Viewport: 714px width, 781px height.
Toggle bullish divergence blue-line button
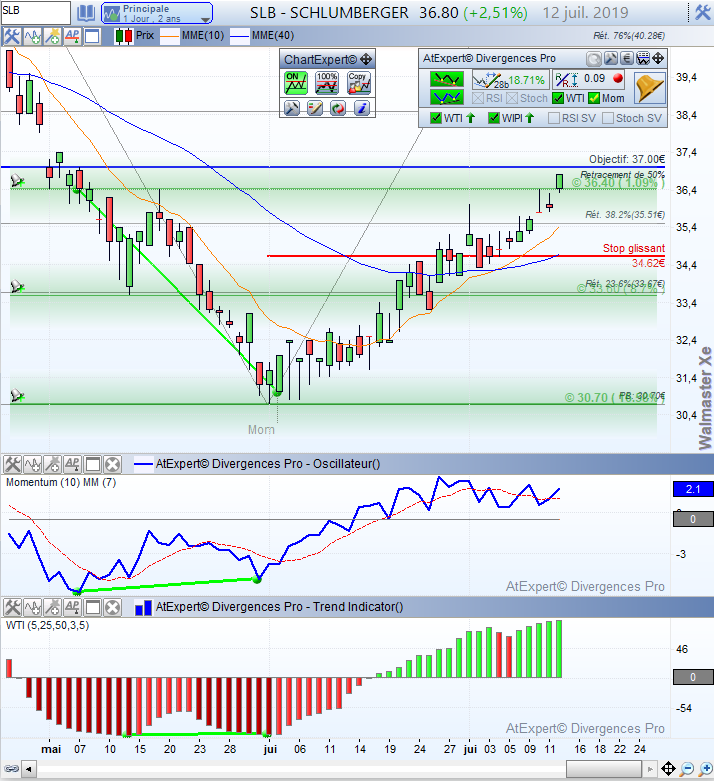(446, 97)
